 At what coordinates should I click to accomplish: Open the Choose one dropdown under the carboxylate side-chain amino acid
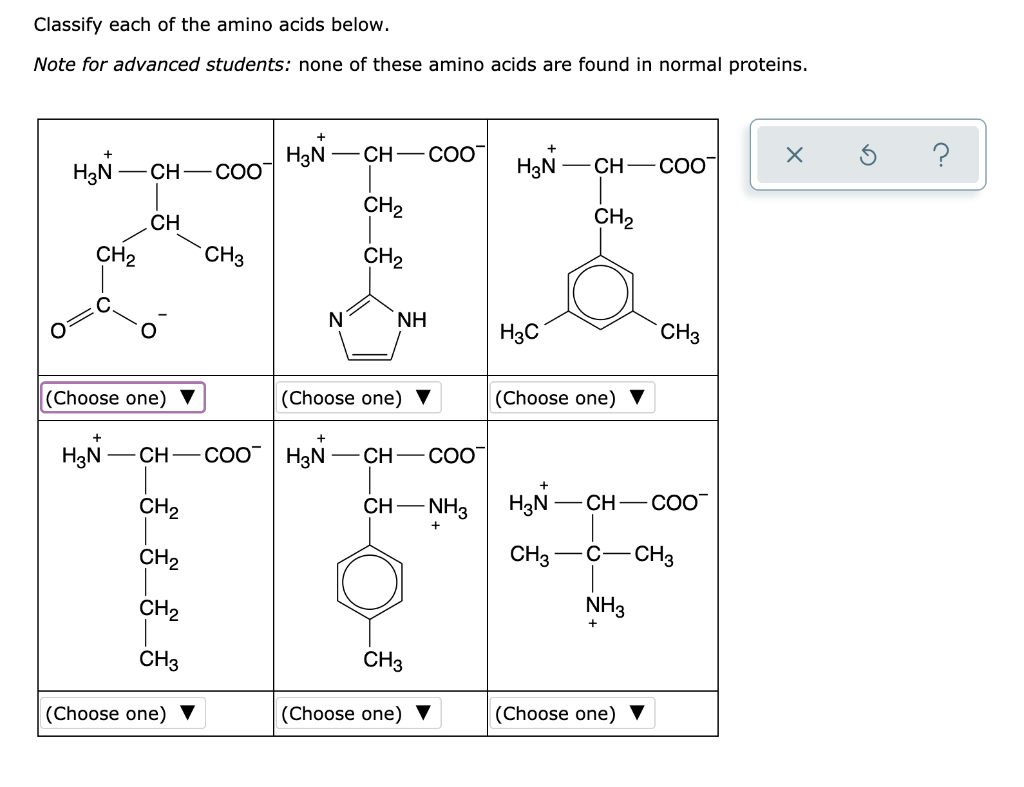click(122, 398)
